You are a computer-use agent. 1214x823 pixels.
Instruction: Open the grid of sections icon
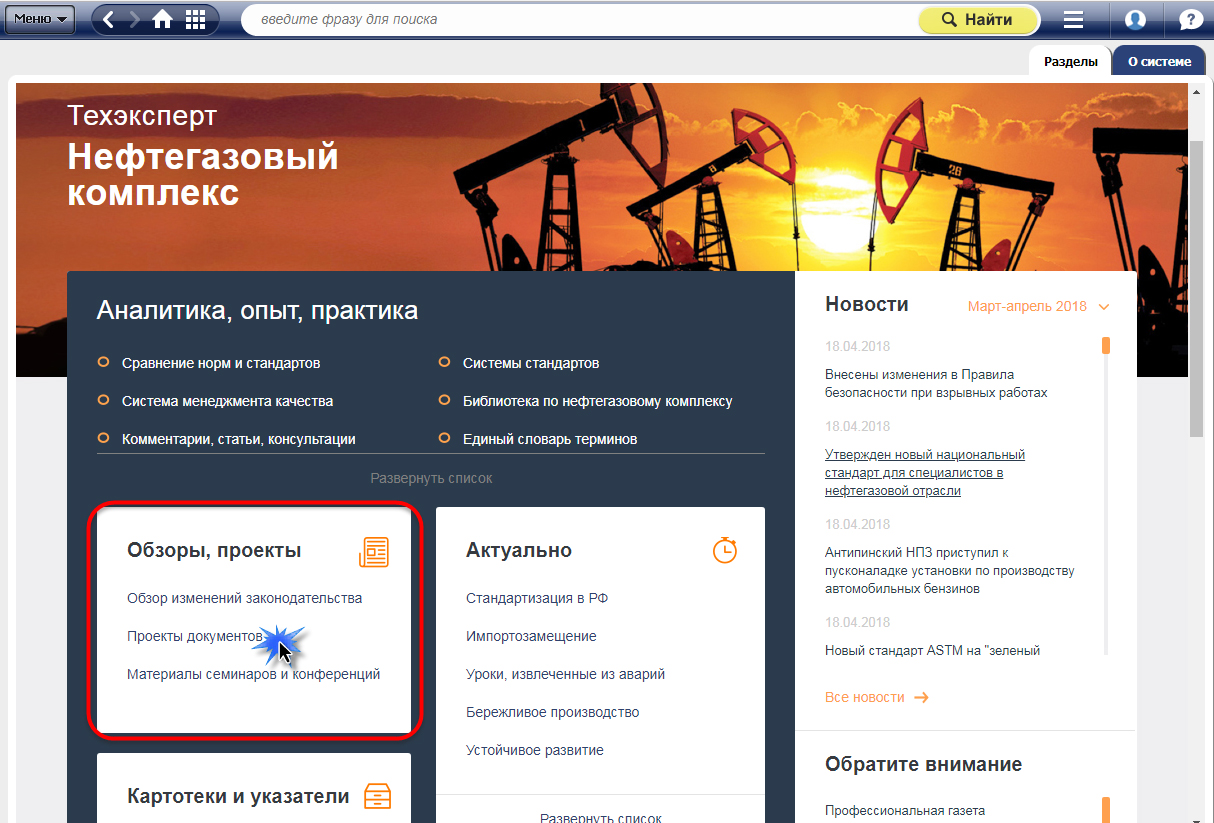[196, 19]
